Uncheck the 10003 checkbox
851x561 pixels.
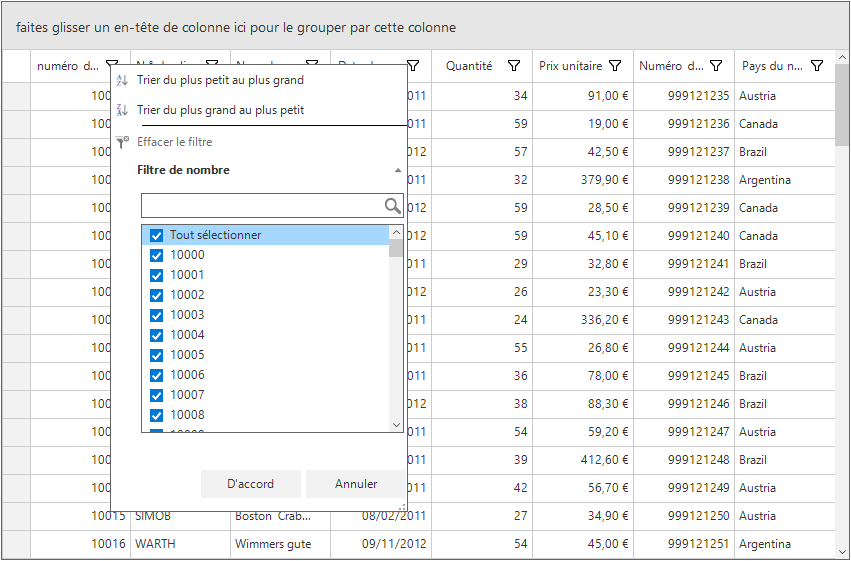coord(156,316)
